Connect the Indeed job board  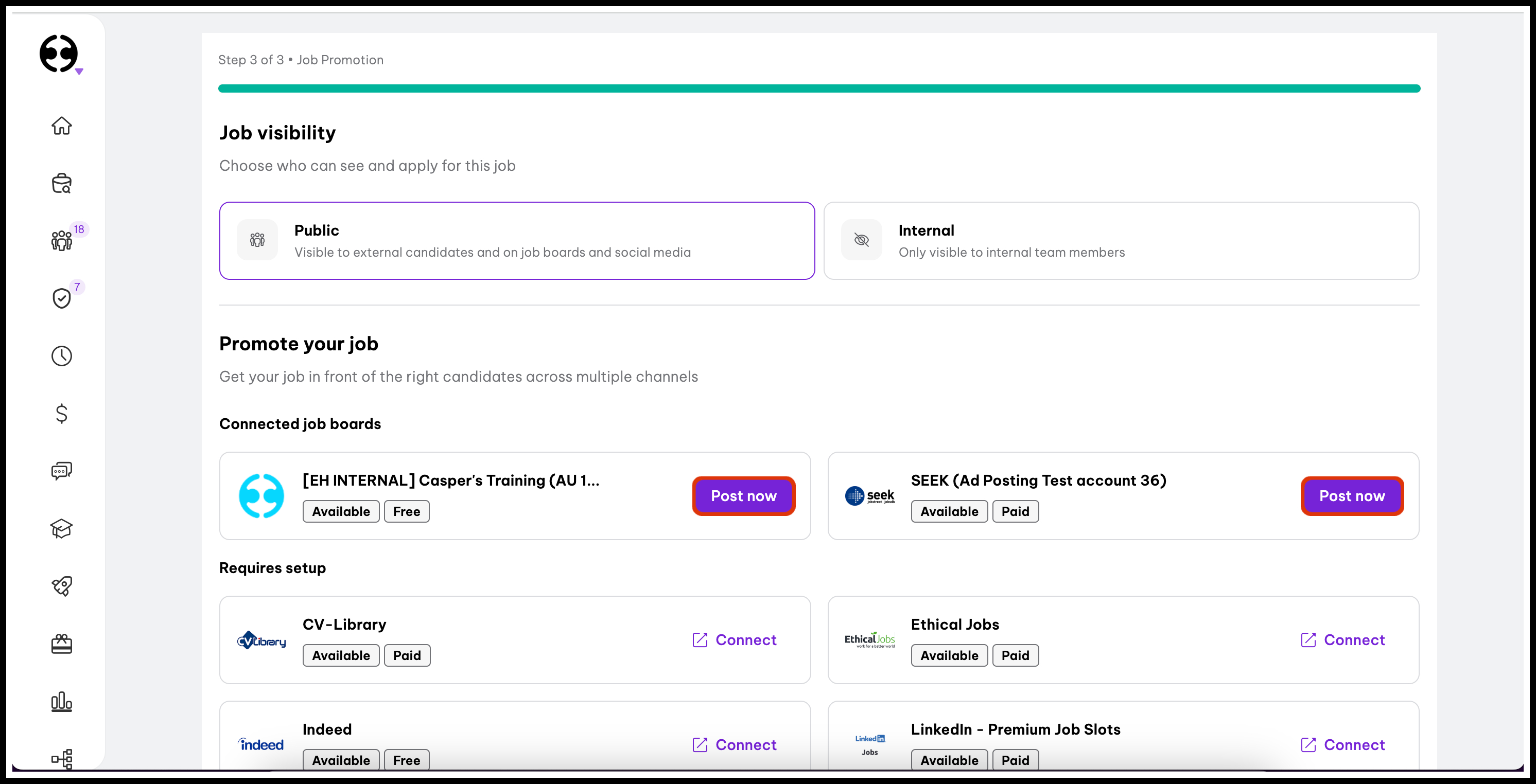pyautogui.click(x=734, y=745)
